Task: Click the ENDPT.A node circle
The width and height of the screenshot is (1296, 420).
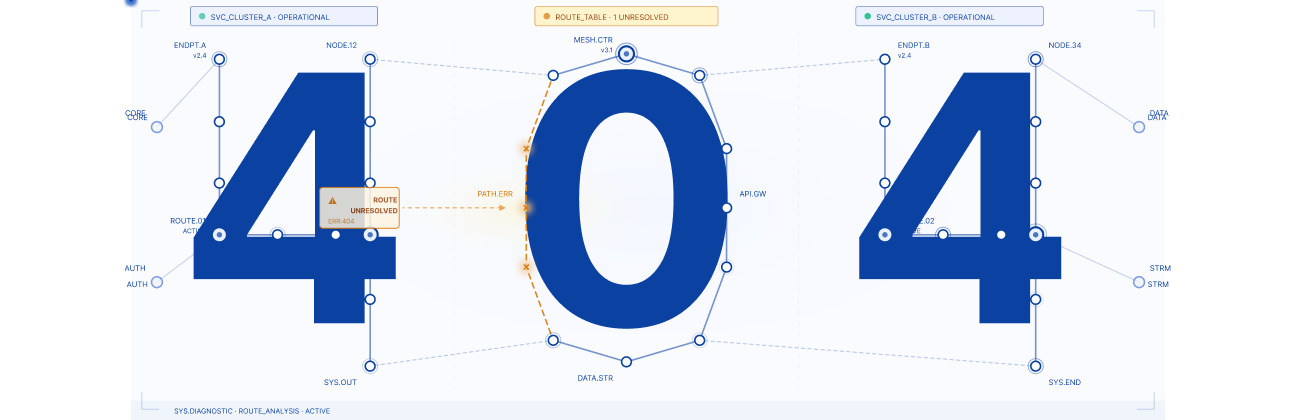Action: tap(219, 60)
